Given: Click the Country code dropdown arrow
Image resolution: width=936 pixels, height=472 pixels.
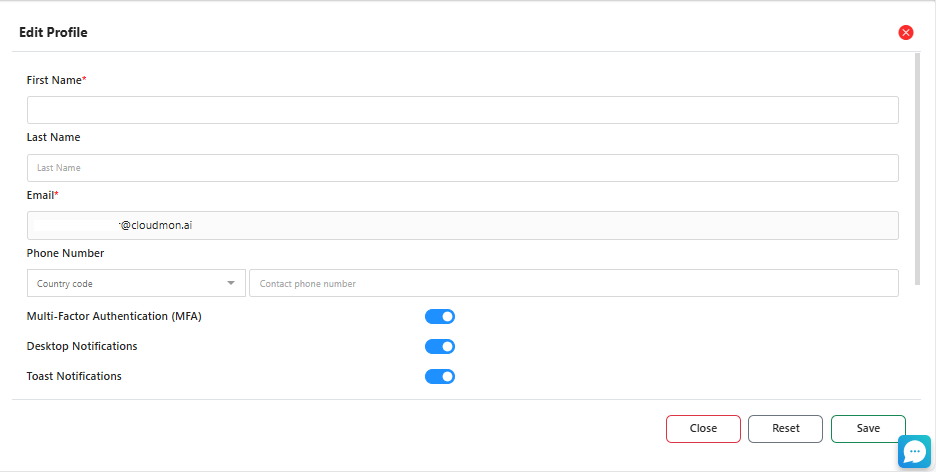Looking at the screenshot, I should [232, 284].
